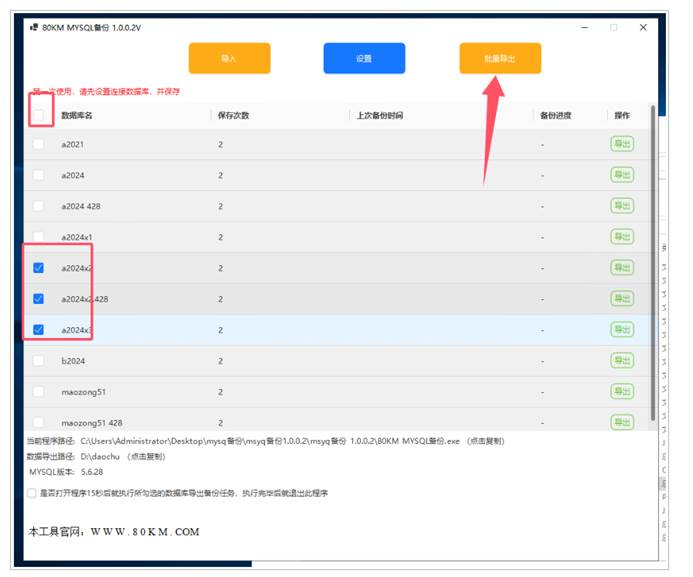693x577 pixels.
Task: Click 导出 in the a2024x1 row
Action: [x=622, y=237]
